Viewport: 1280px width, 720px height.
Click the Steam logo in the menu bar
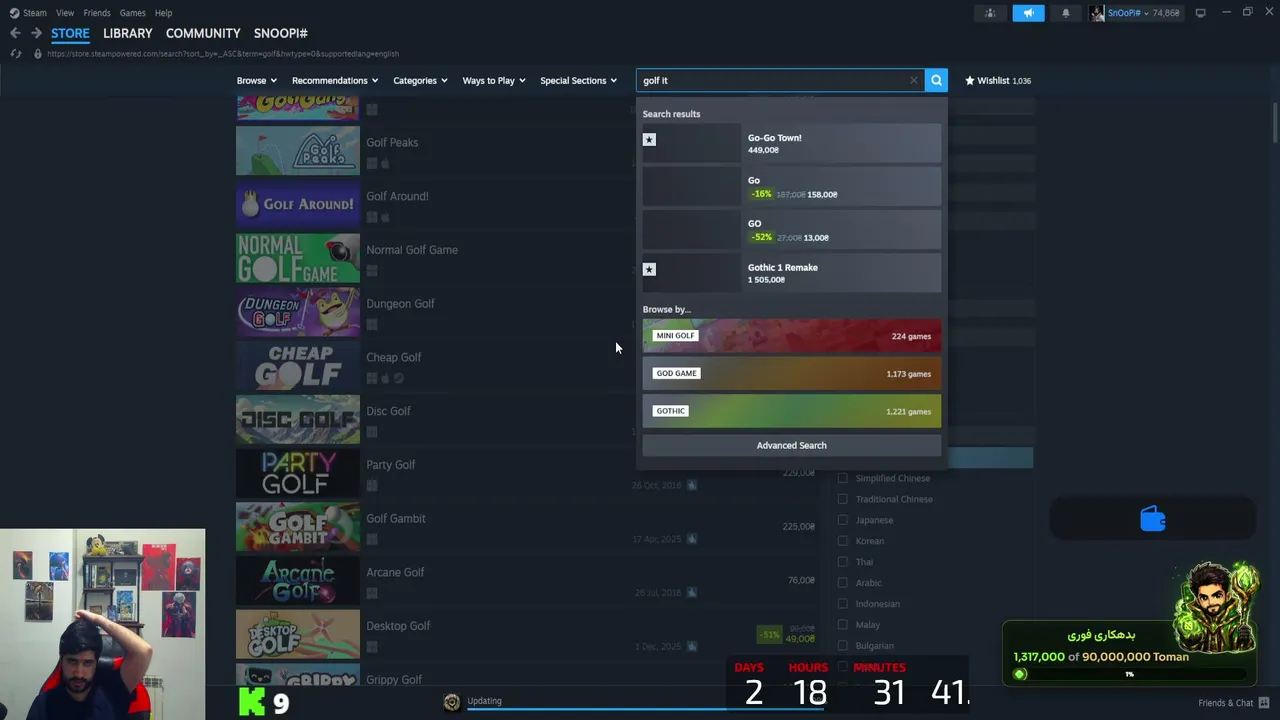[14, 13]
